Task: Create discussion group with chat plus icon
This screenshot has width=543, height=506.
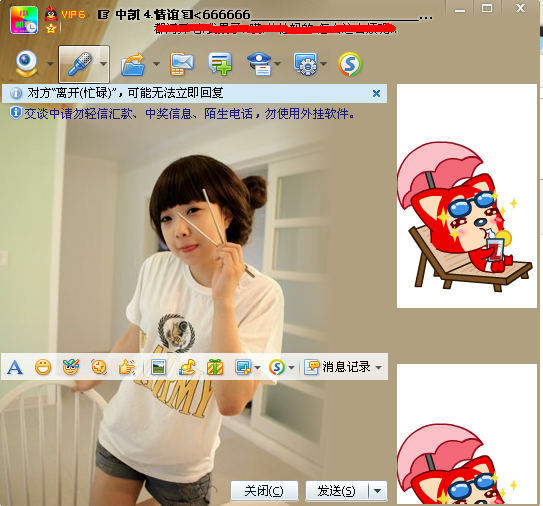Action: pyautogui.click(x=220, y=64)
